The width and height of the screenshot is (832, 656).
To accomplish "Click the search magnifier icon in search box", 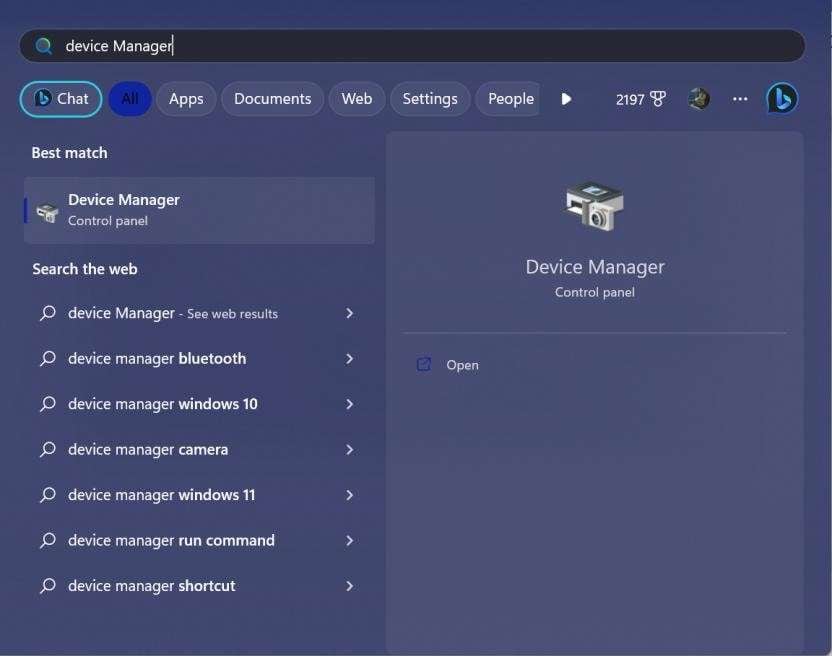I will pos(44,46).
